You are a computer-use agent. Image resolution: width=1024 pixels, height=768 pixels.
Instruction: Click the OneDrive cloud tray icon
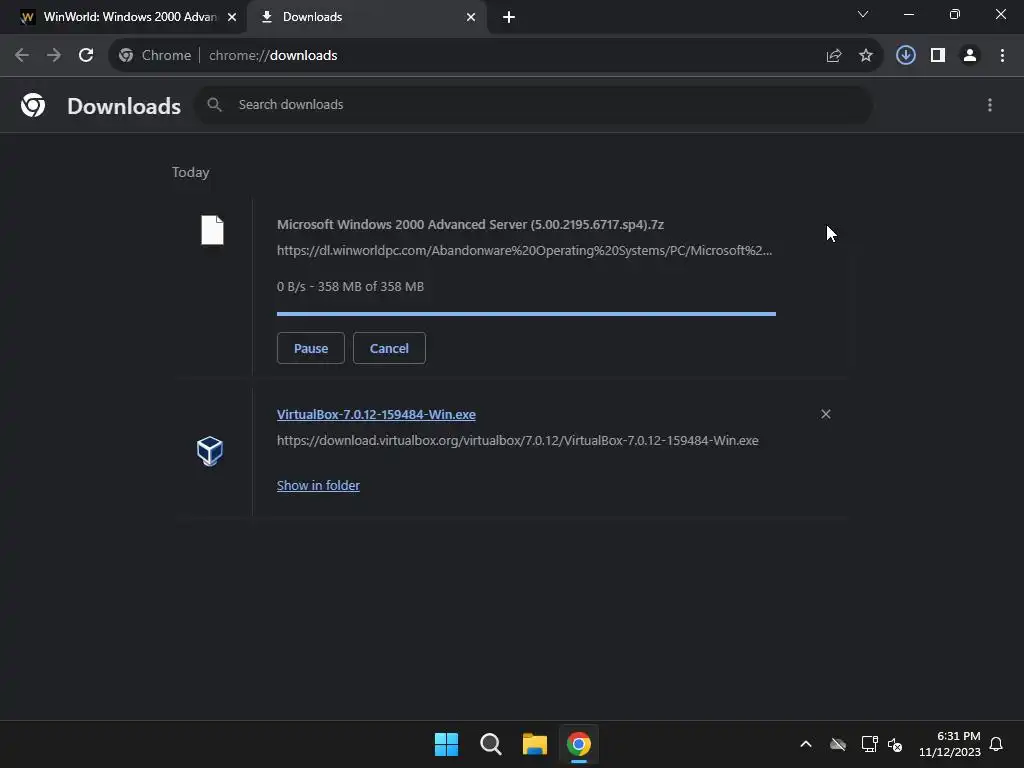point(838,744)
